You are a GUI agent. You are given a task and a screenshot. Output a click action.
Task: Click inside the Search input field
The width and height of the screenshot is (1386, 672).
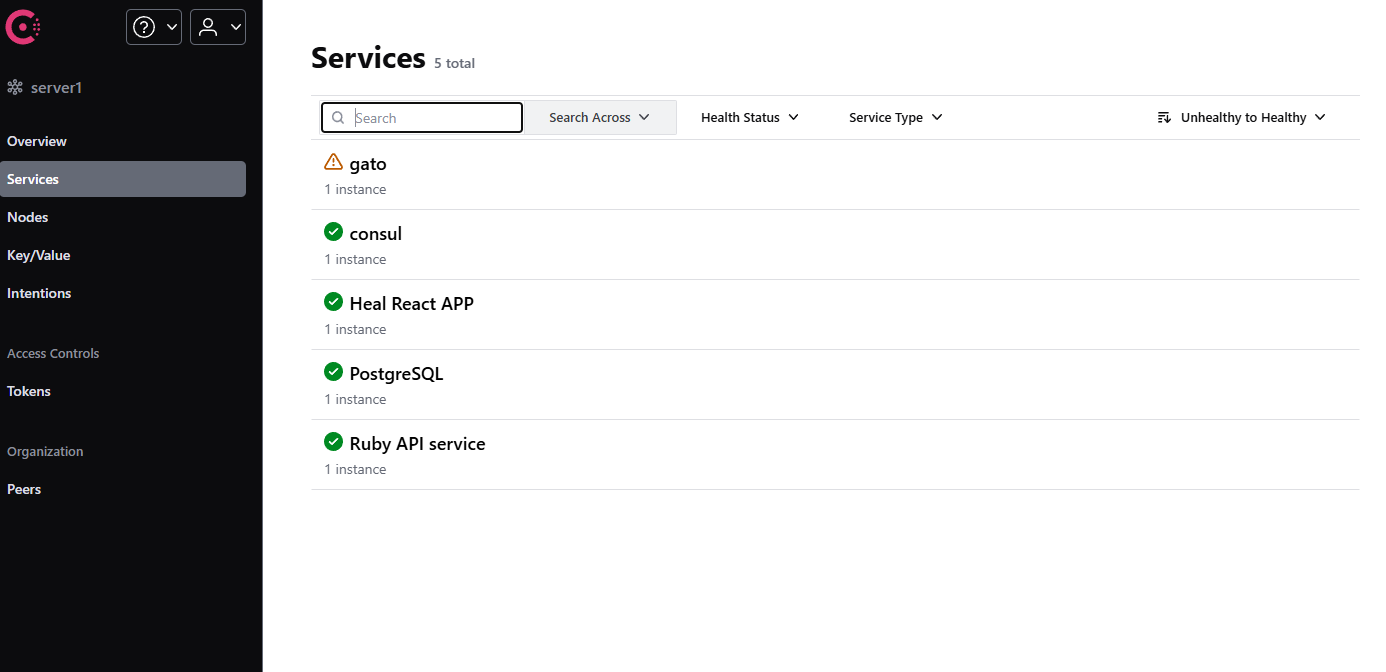click(430, 117)
